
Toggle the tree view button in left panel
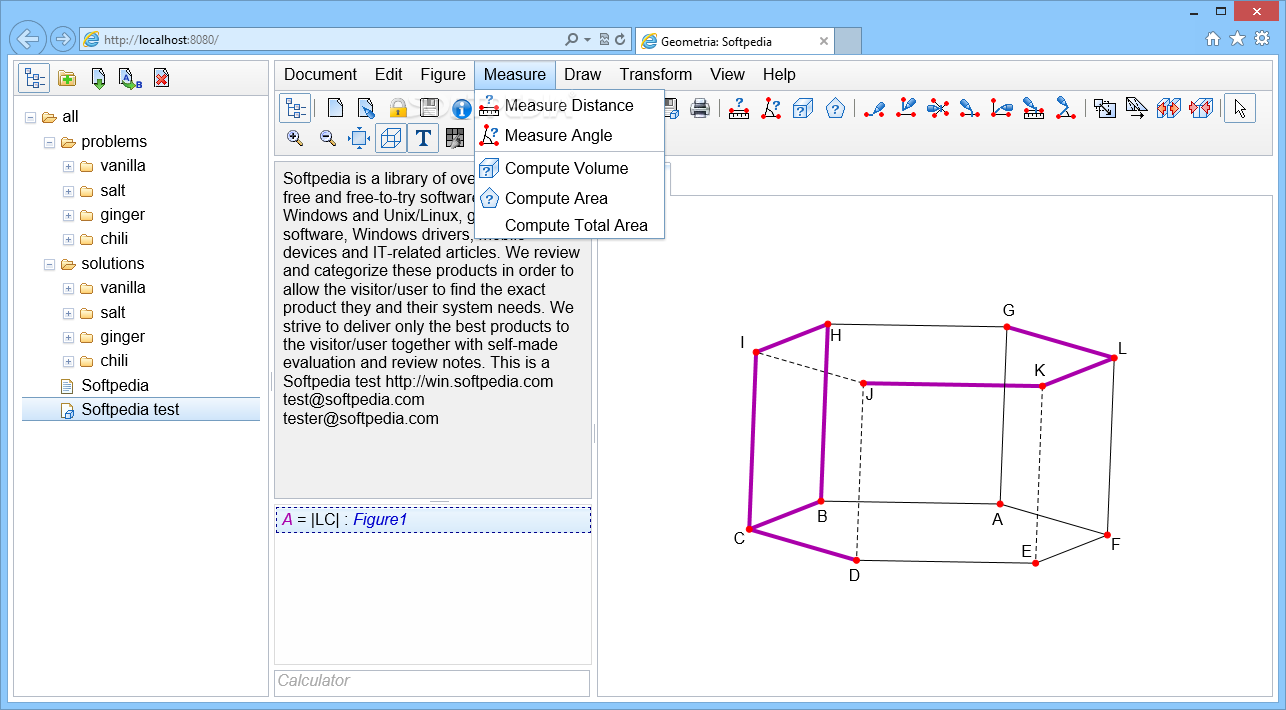(x=35, y=78)
